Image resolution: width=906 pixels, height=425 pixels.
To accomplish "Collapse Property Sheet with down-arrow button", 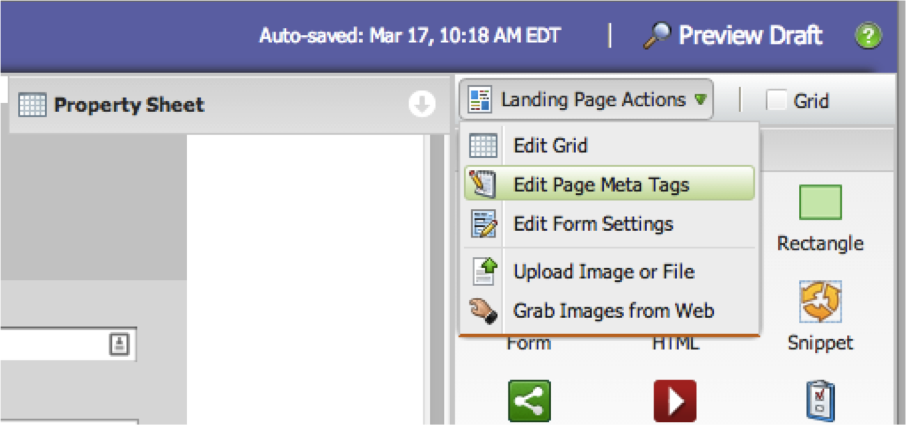I will (x=422, y=105).
